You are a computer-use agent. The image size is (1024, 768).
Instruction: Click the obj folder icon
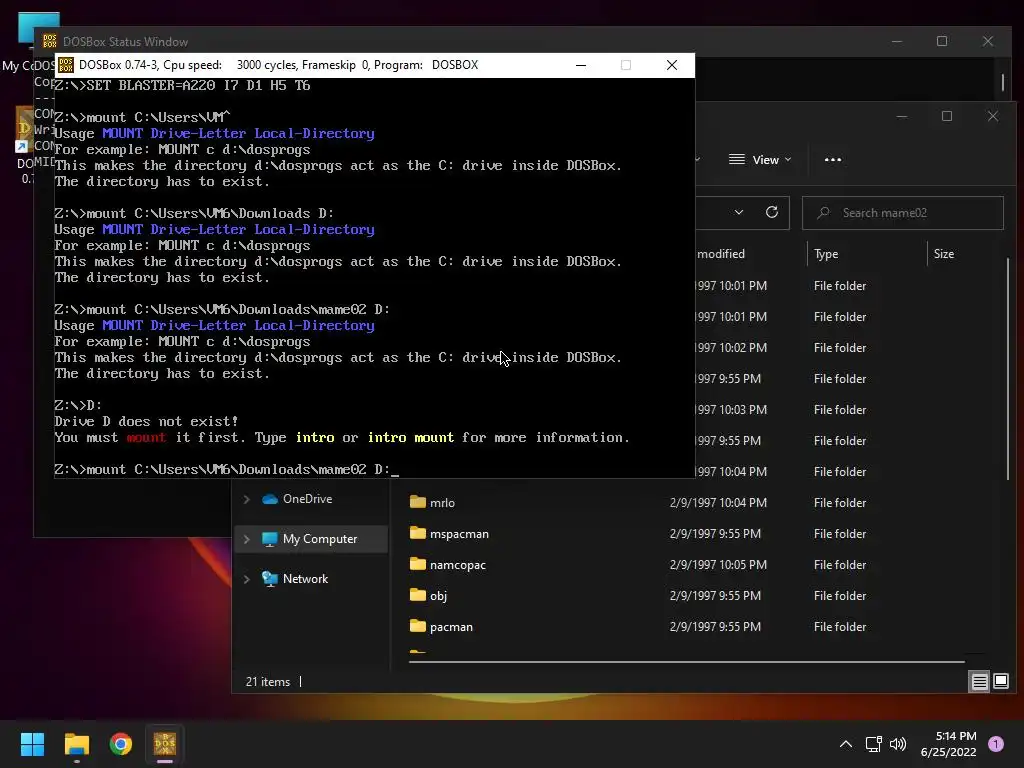(x=417, y=595)
